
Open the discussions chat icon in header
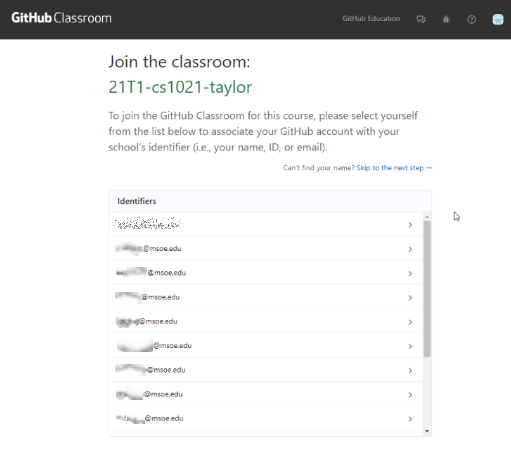421,19
